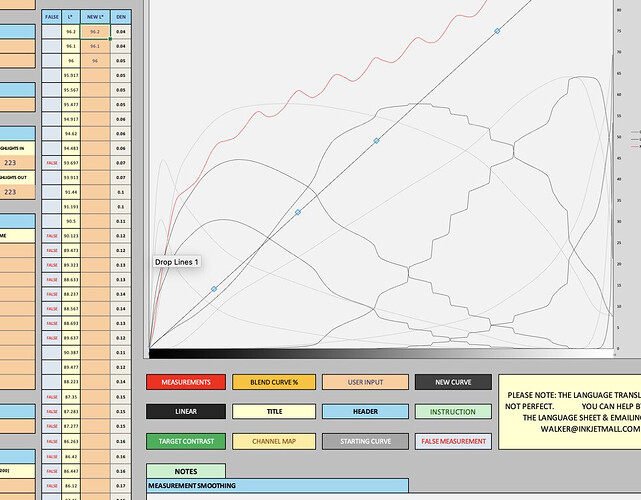This screenshot has height=500, width=641.
Task: Click the red MEASUREMENTS legend box
Action: [185, 382]
